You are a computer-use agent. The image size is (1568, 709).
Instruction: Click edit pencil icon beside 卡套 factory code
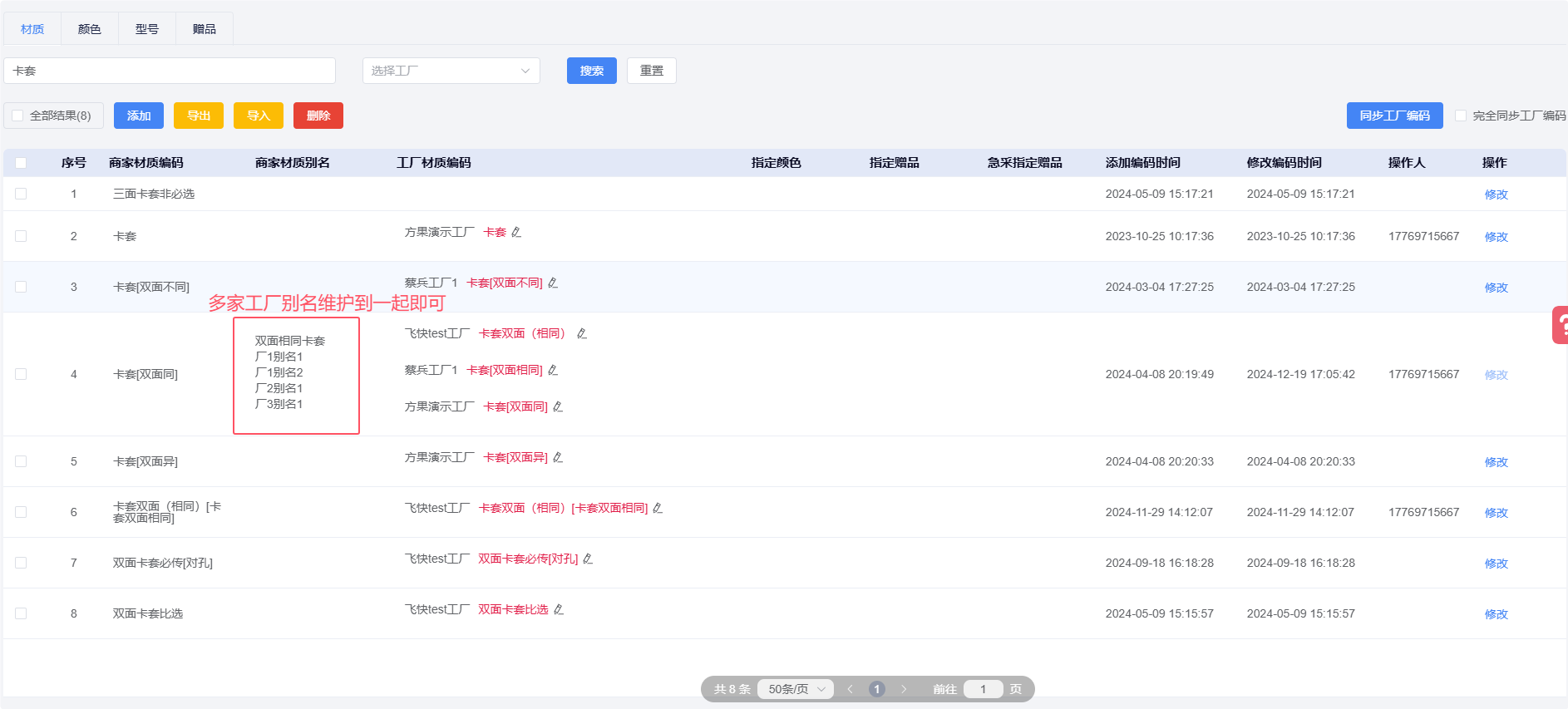pyautogui.click(x=516, y=233)
